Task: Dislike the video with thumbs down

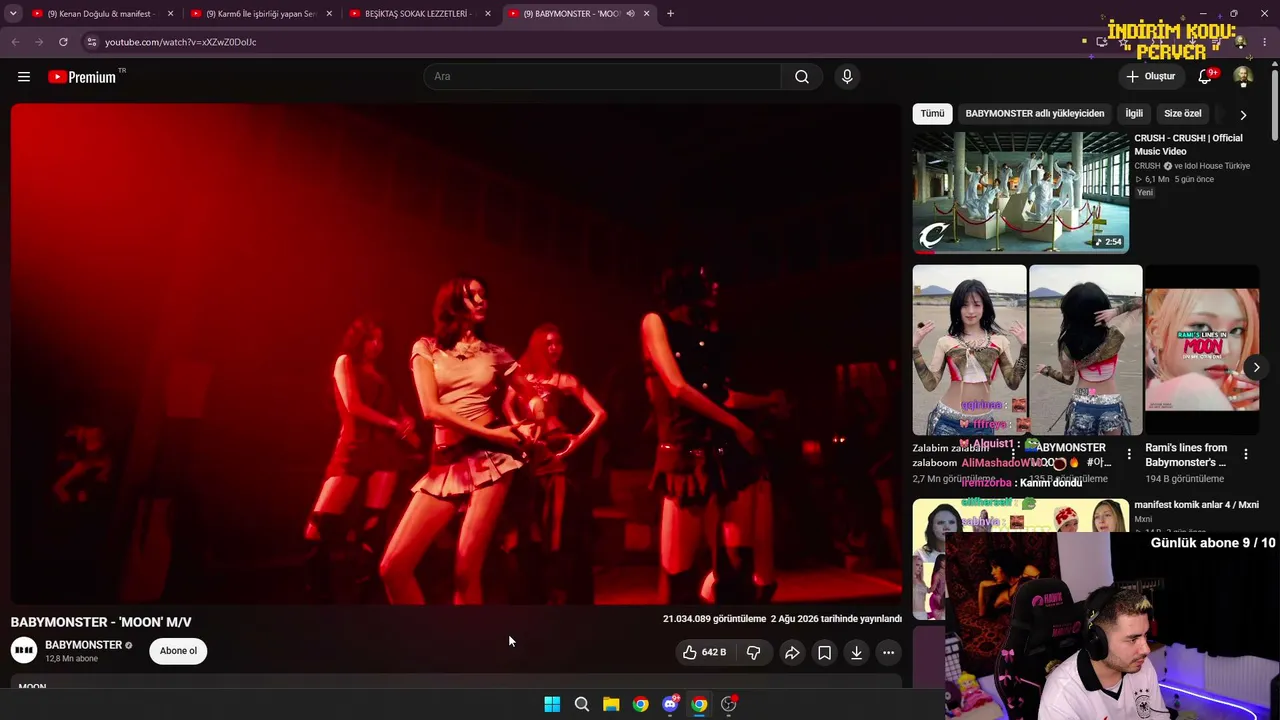Action: [x=754, y=653]
